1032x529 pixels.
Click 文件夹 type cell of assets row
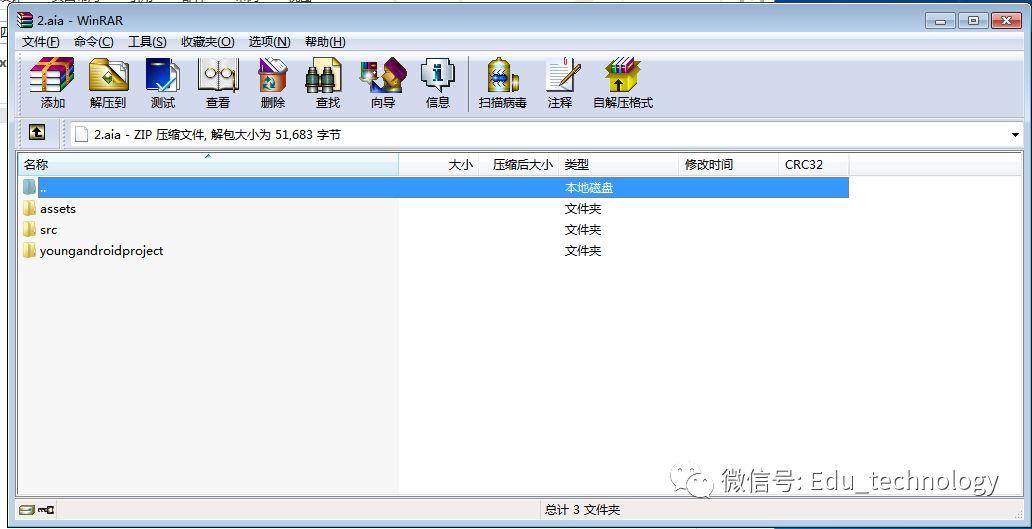point(583,209)
